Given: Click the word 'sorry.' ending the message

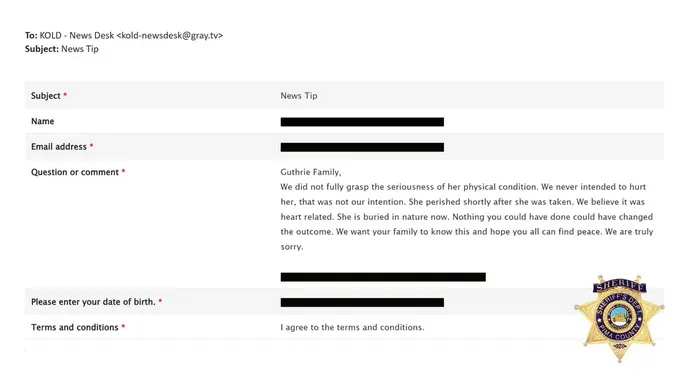Looking at the screenshot, I should coord(292,247).
